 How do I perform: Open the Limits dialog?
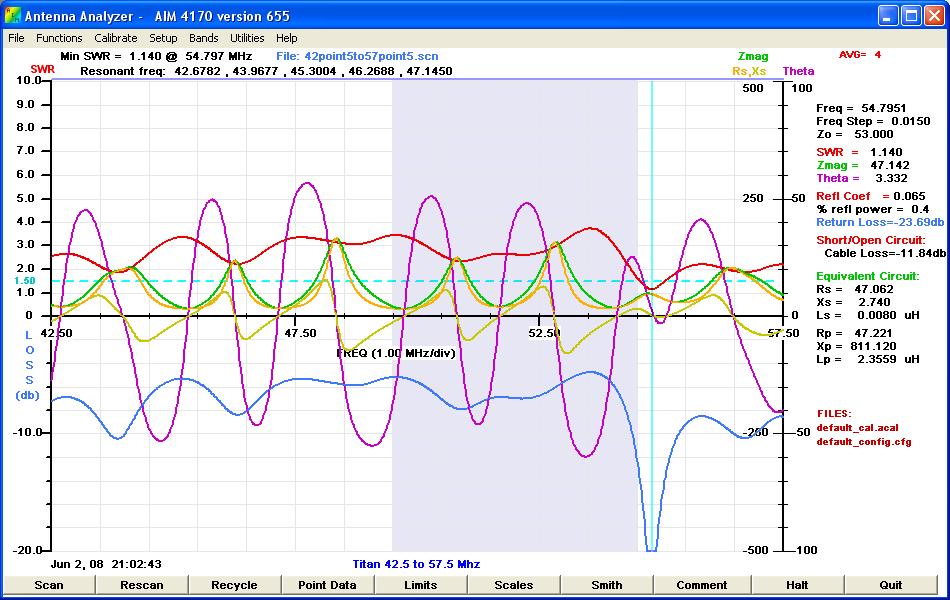pos(420,585)
